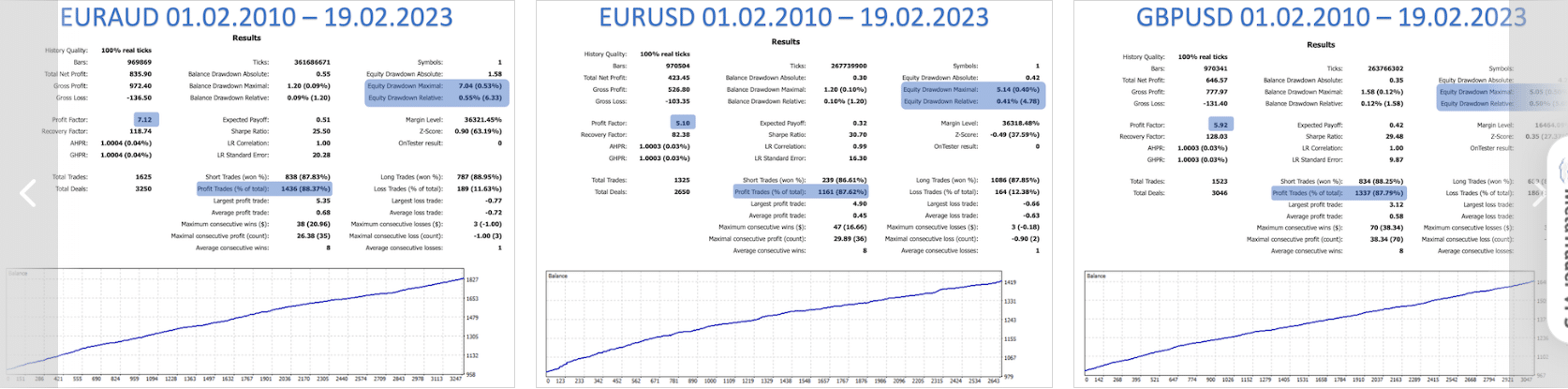Click EURAUD highlighted Profit Trades 1436 row
1568x389 pixels.
point(263,188)
